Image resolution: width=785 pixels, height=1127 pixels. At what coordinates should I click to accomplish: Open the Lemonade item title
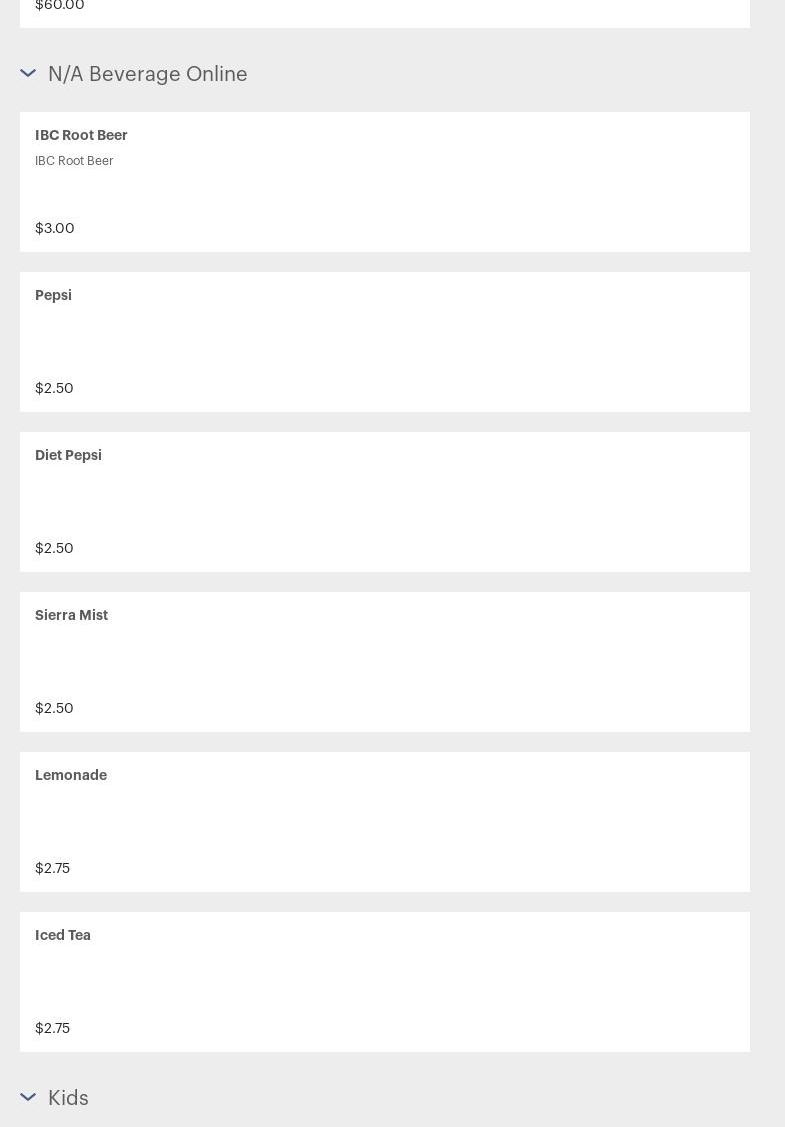click(x=71, y=775)
